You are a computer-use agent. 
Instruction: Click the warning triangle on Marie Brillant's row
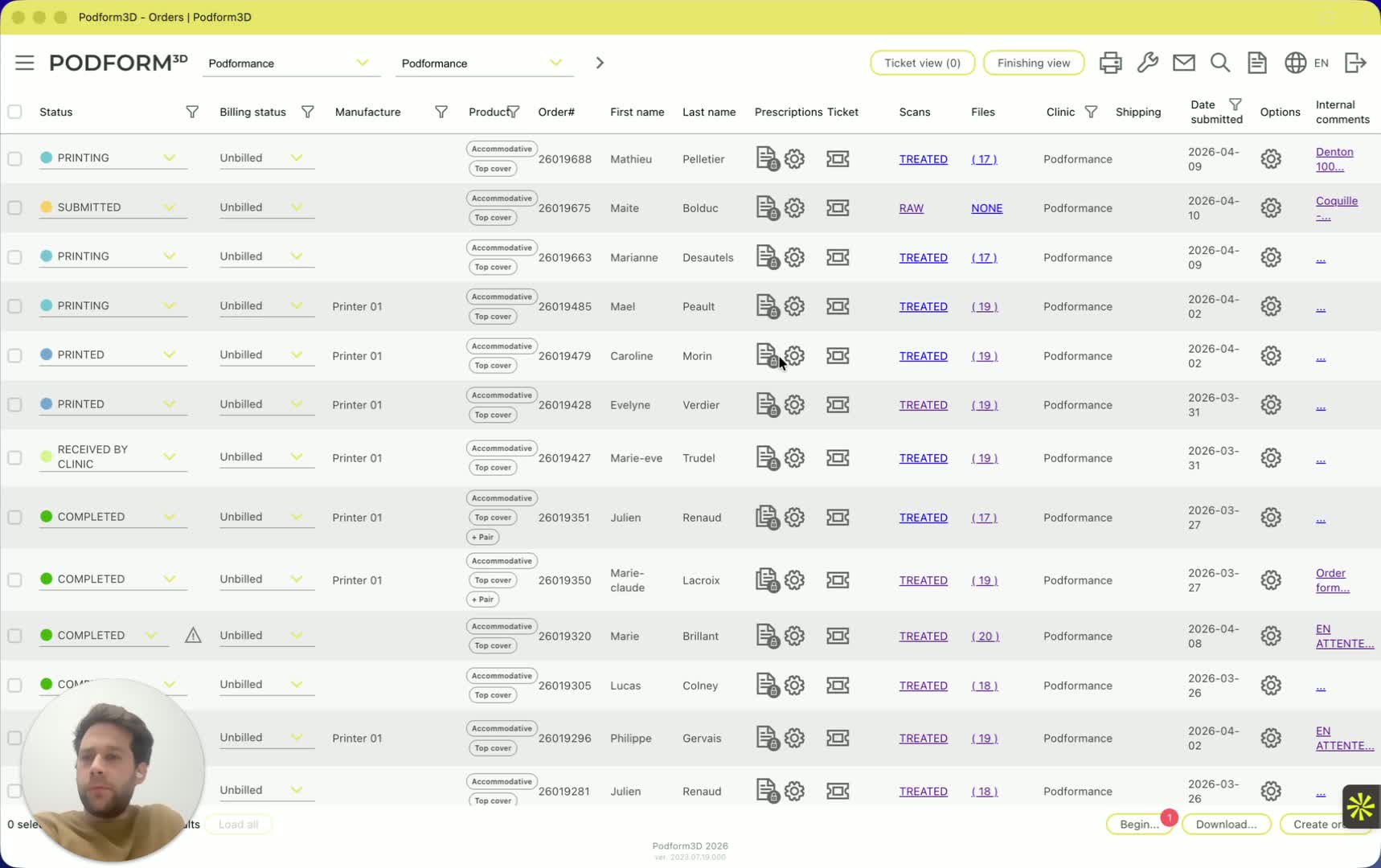(193, 635)
